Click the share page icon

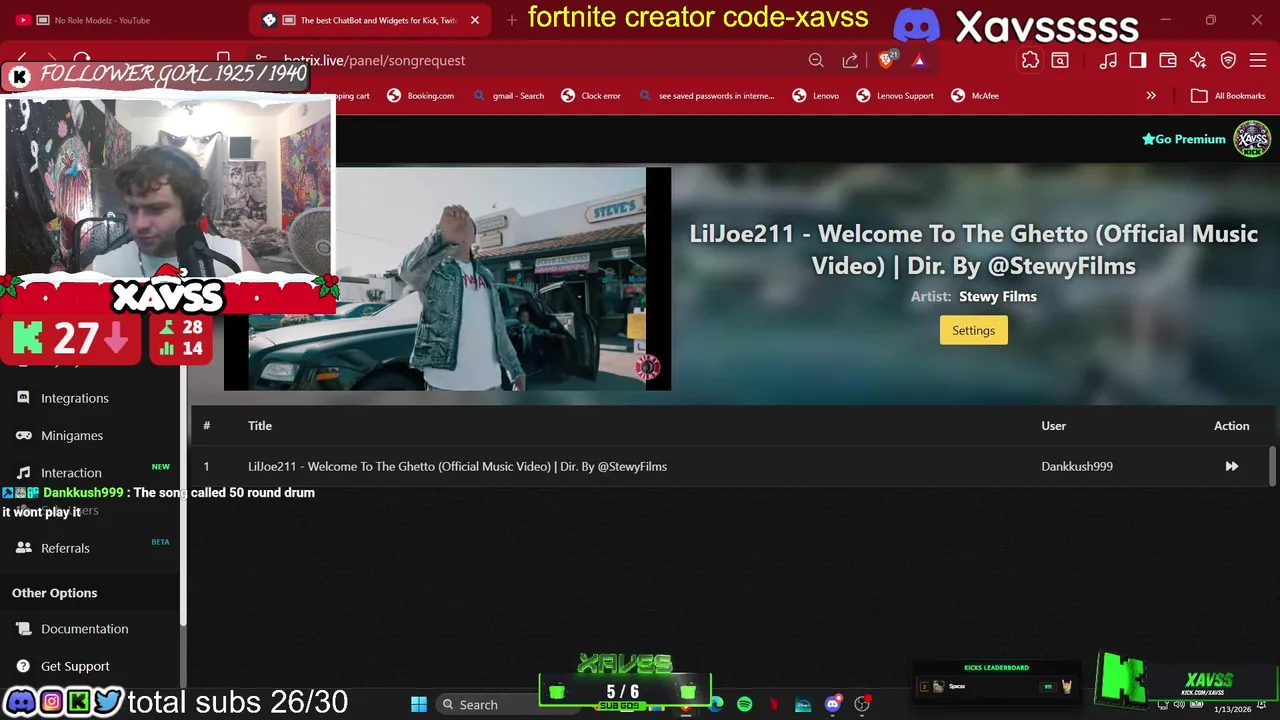point(850,60)
